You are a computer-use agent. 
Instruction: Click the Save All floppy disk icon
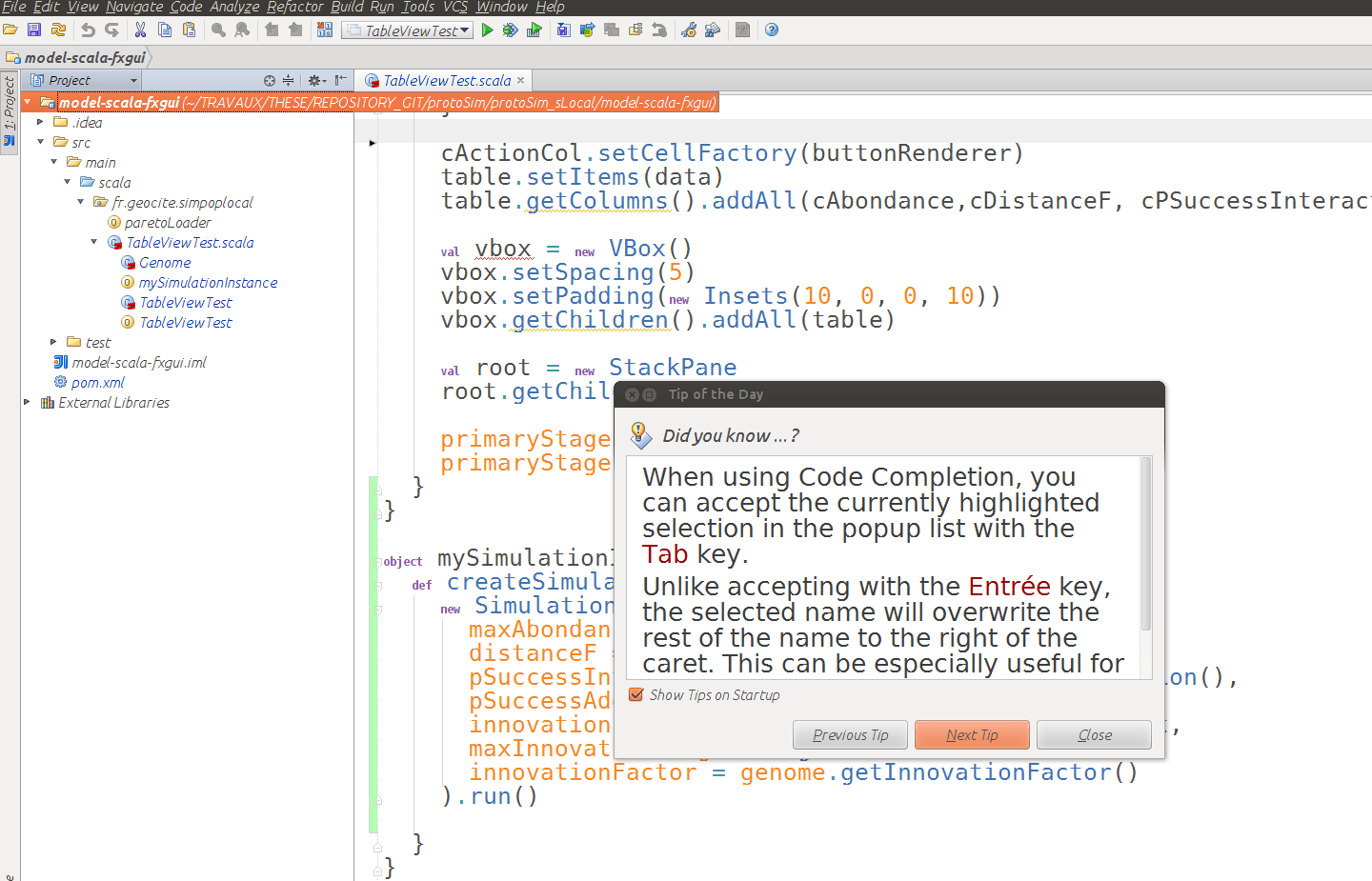[34, 30]
